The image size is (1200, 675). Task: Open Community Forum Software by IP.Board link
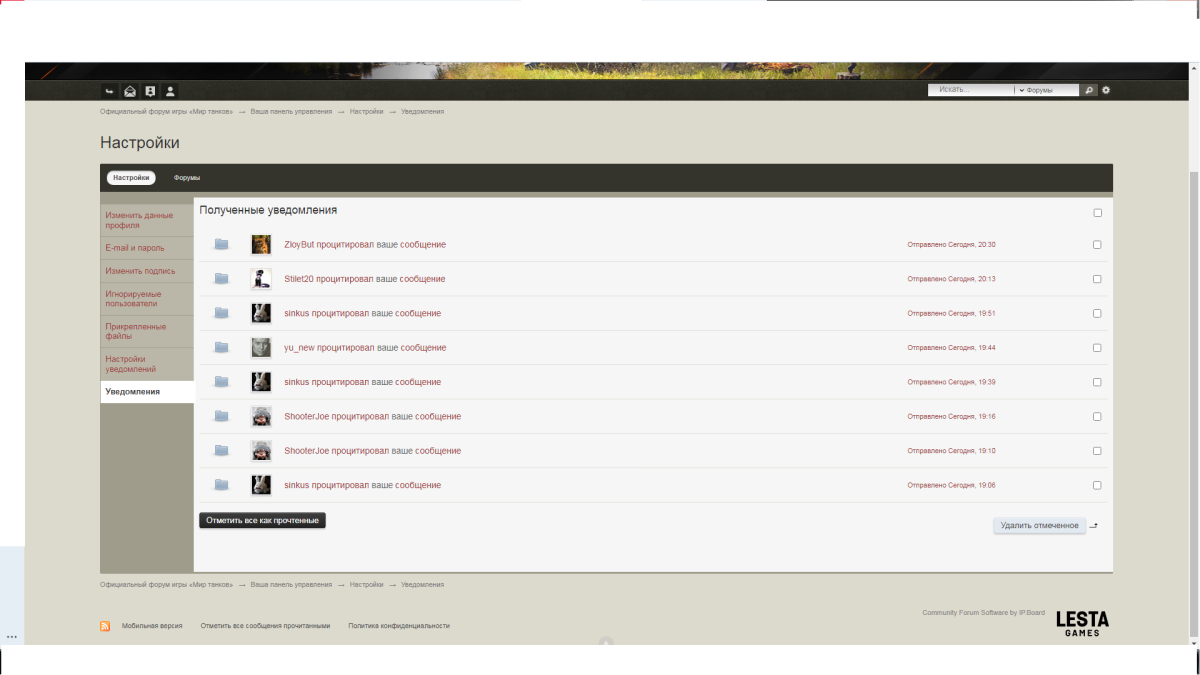click(983, 613)
